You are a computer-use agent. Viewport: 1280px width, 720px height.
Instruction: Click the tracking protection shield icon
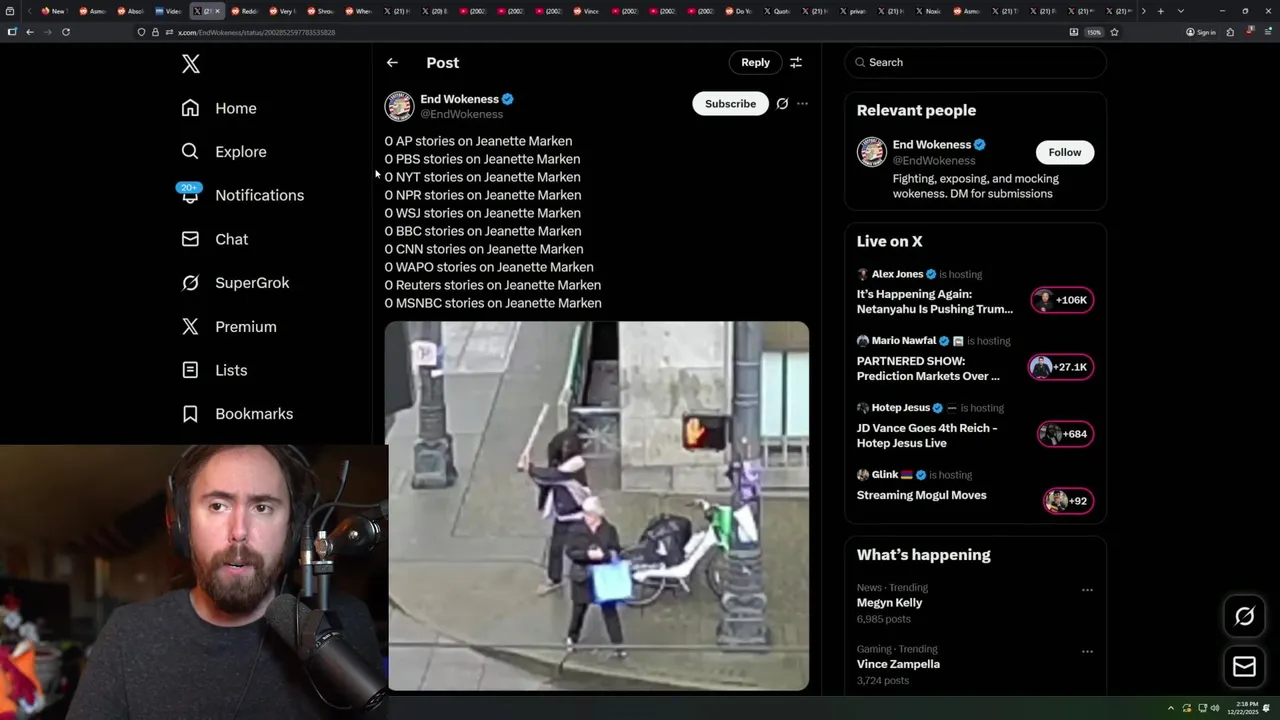[x=141, y=32]
